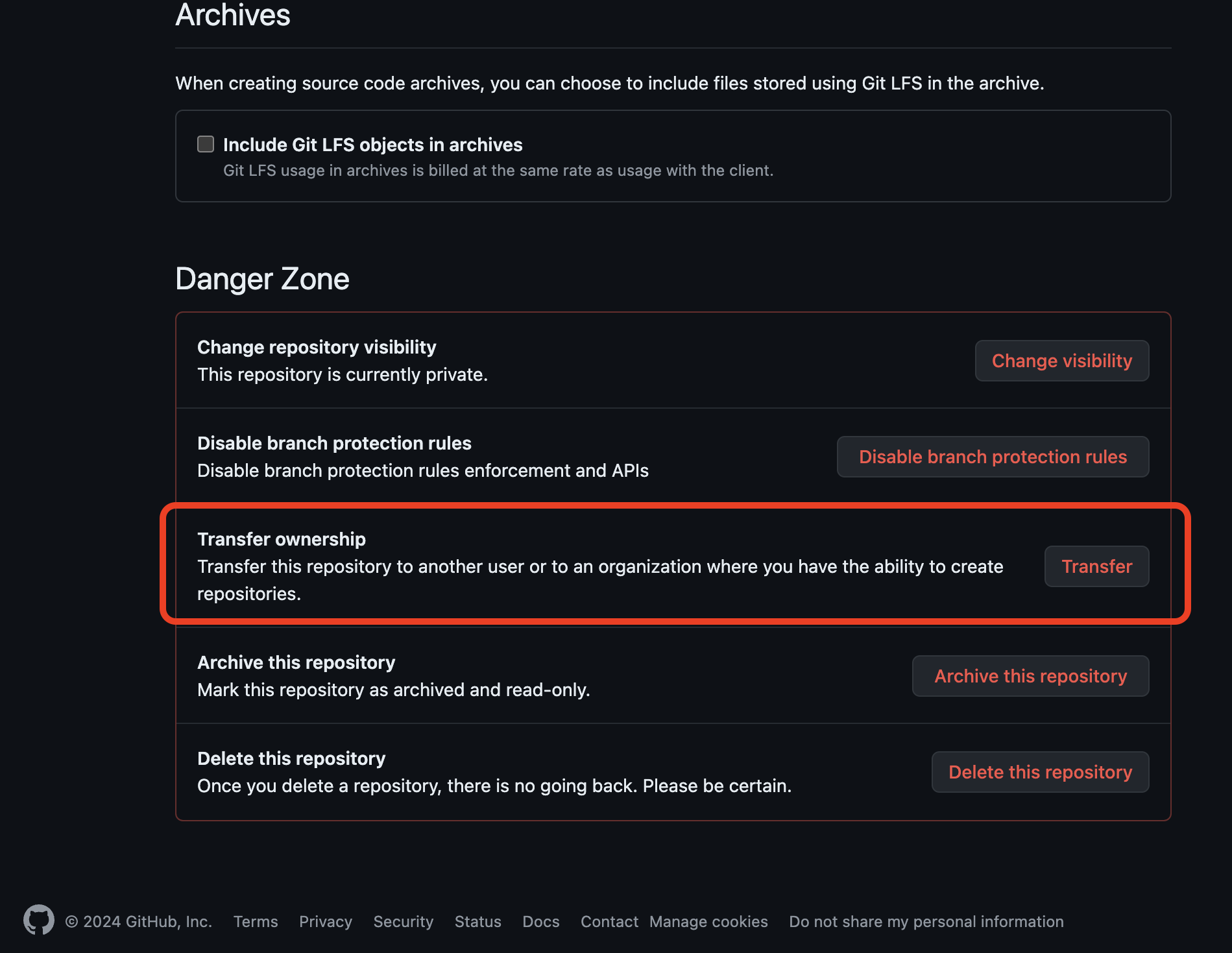
Task: Visit the Security footer link
Action: [404, 922]
